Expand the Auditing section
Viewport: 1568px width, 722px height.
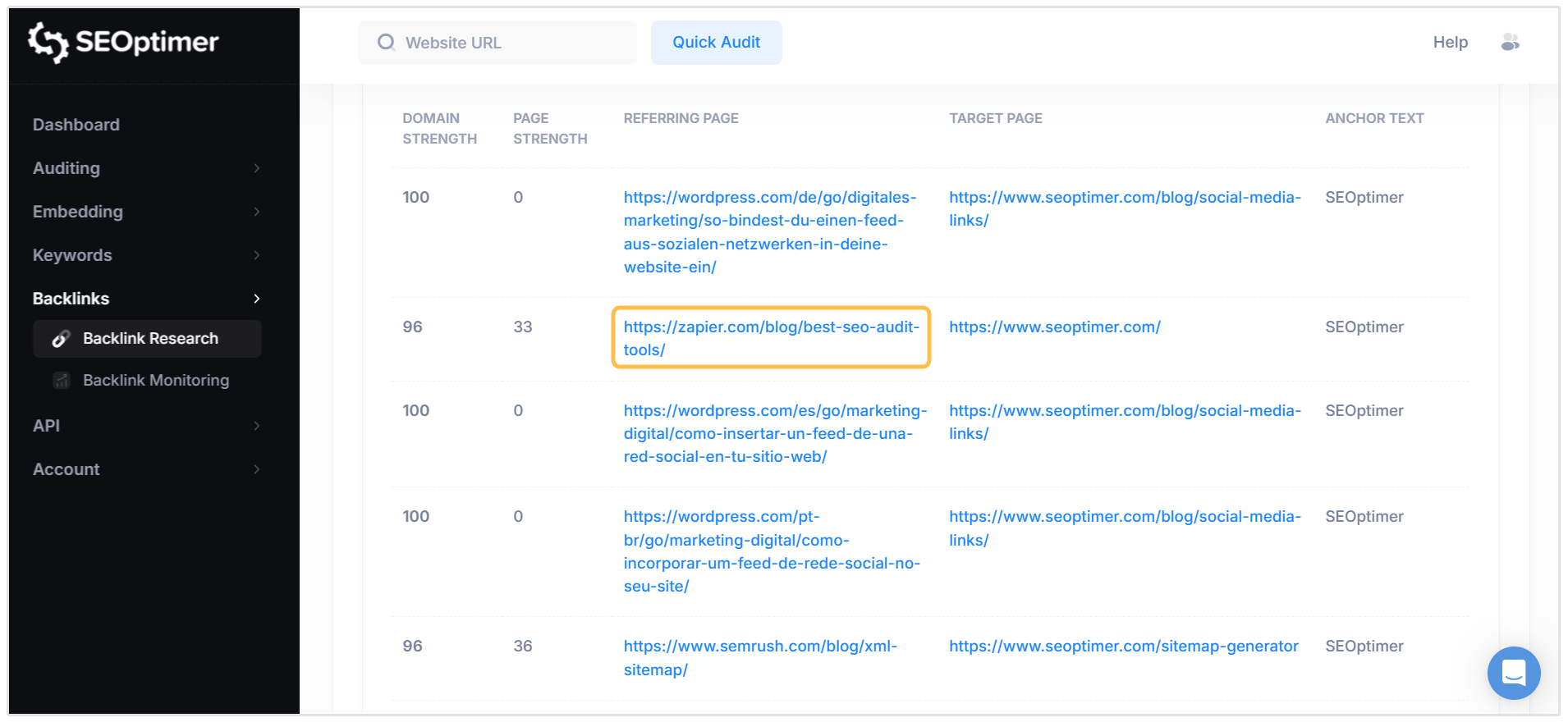click(x=257, y=167)
